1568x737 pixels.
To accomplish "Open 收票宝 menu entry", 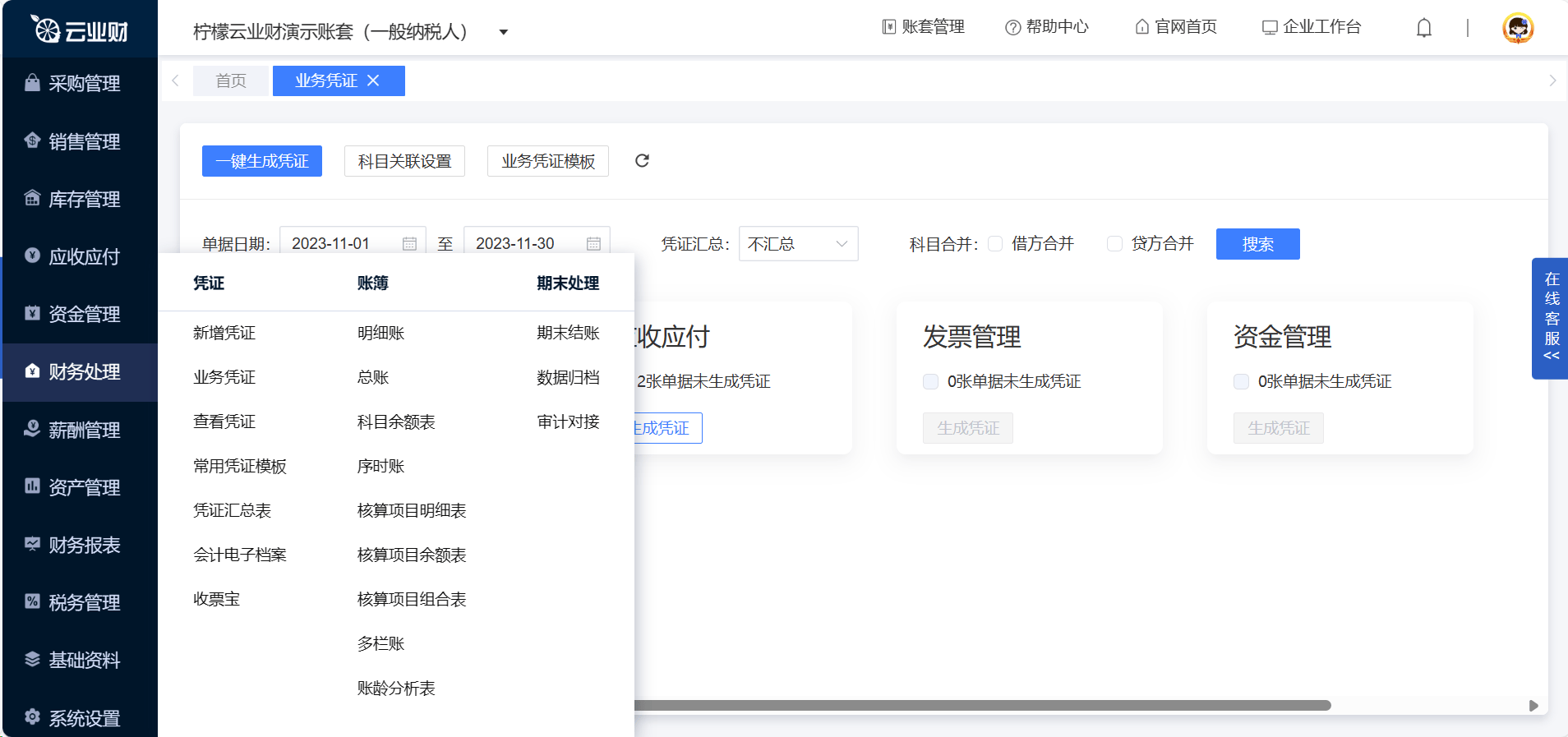I will tap(217, 599).
